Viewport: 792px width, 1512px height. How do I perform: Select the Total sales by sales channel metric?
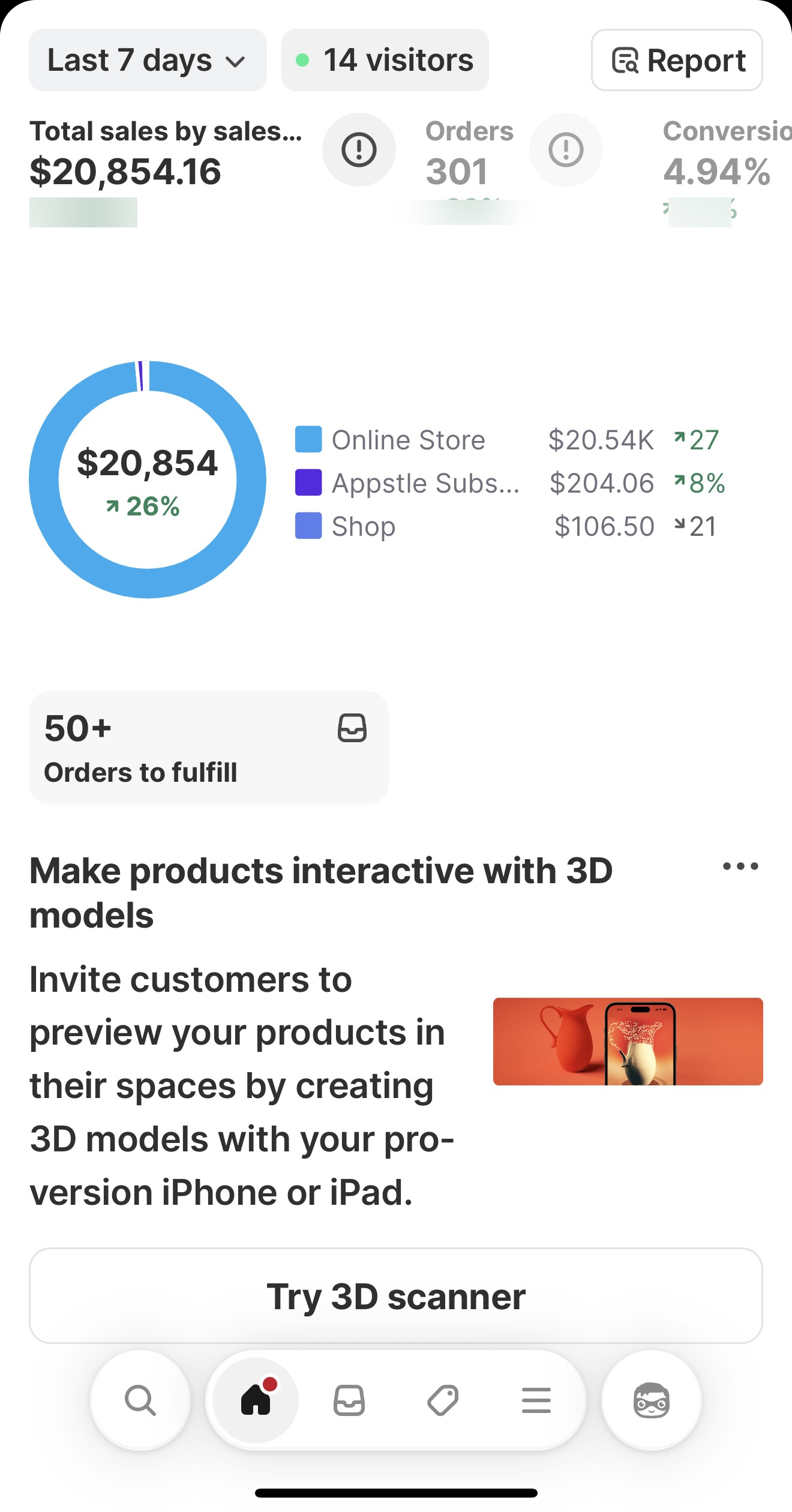coord(166,154)
